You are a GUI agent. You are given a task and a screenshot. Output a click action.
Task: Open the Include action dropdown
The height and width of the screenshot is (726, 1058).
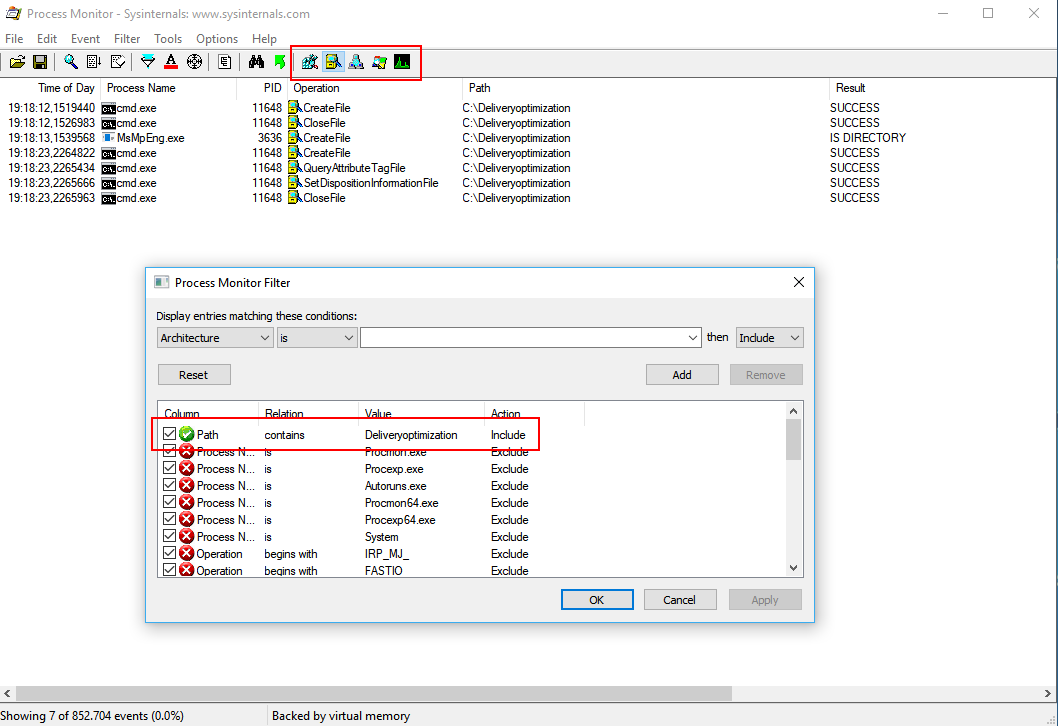point(769,337)
